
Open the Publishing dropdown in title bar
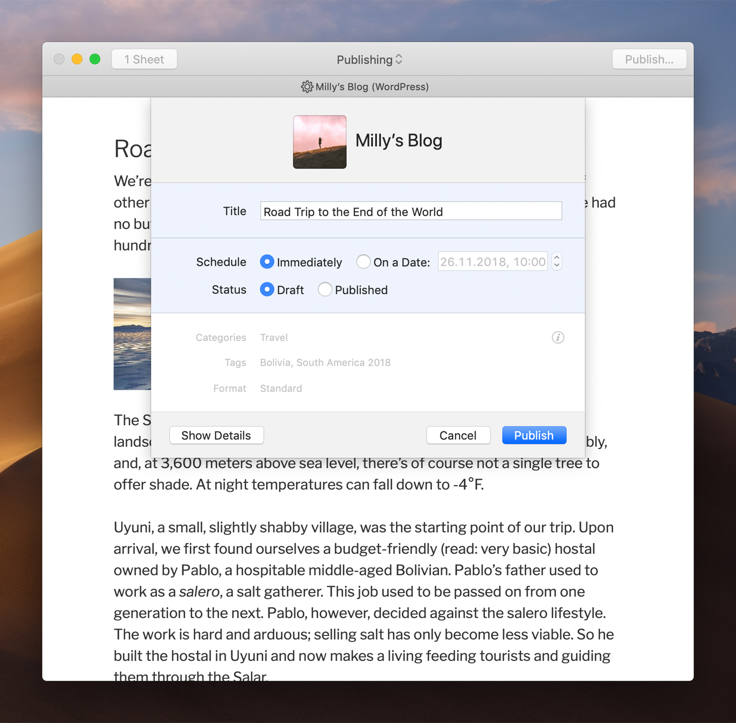pos(369,60)
